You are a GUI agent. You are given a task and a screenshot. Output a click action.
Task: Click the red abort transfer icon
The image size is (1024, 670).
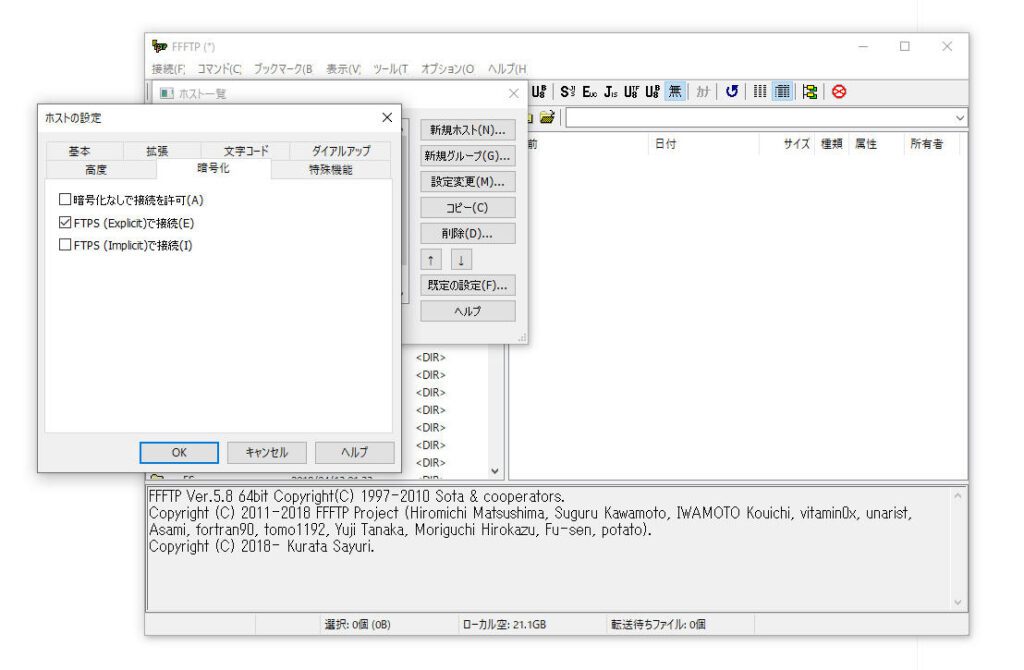pyautogui.click(x=839, y=92)
